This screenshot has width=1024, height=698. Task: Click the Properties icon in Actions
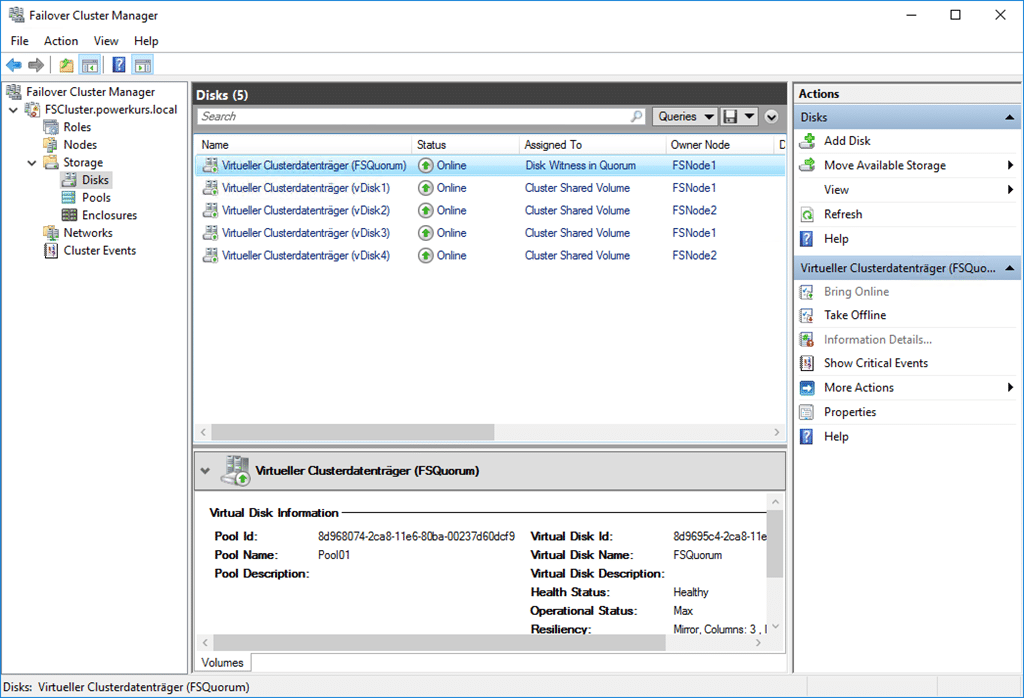(x=807, y=412)
